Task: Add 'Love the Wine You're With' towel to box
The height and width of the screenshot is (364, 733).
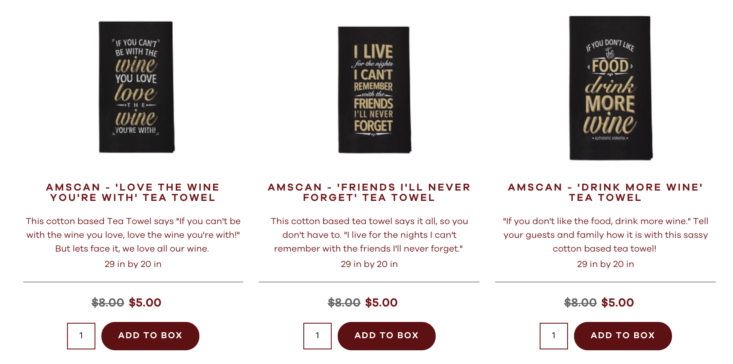Action: pyautogui.click(x=150, y=335)
